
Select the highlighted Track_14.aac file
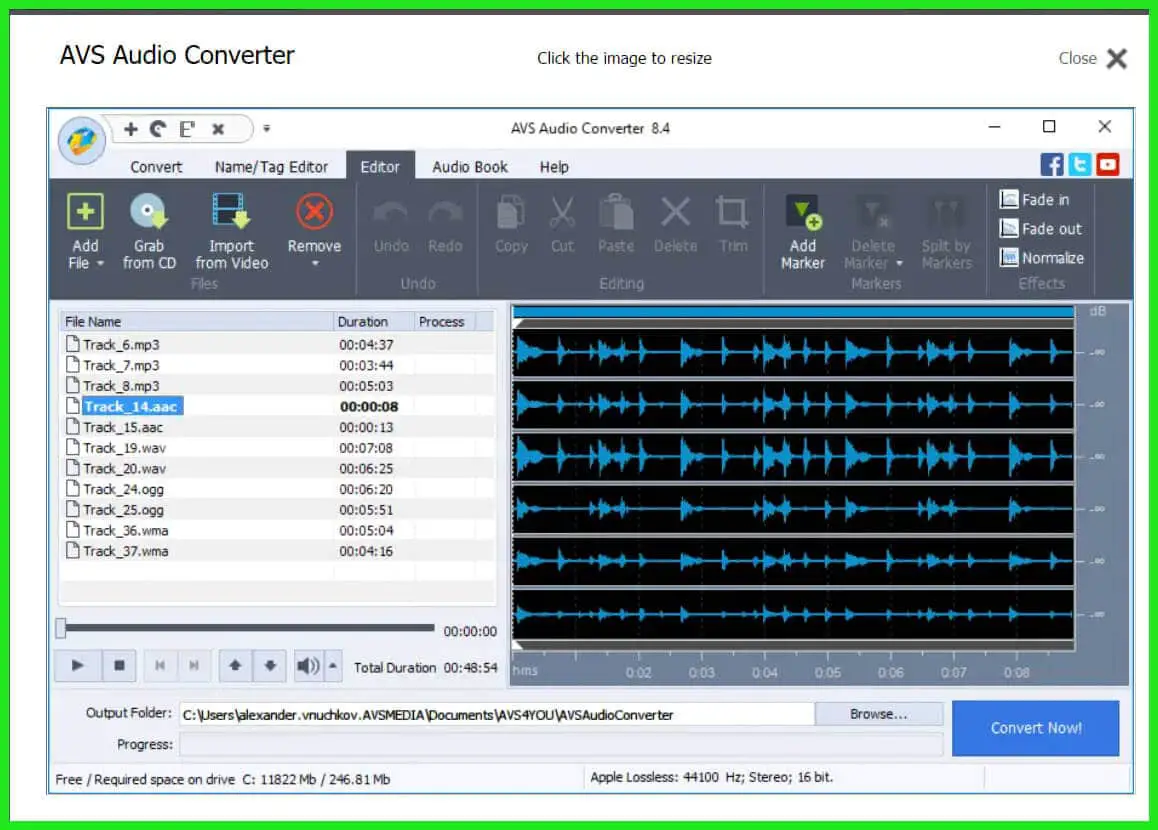point(277,406)
